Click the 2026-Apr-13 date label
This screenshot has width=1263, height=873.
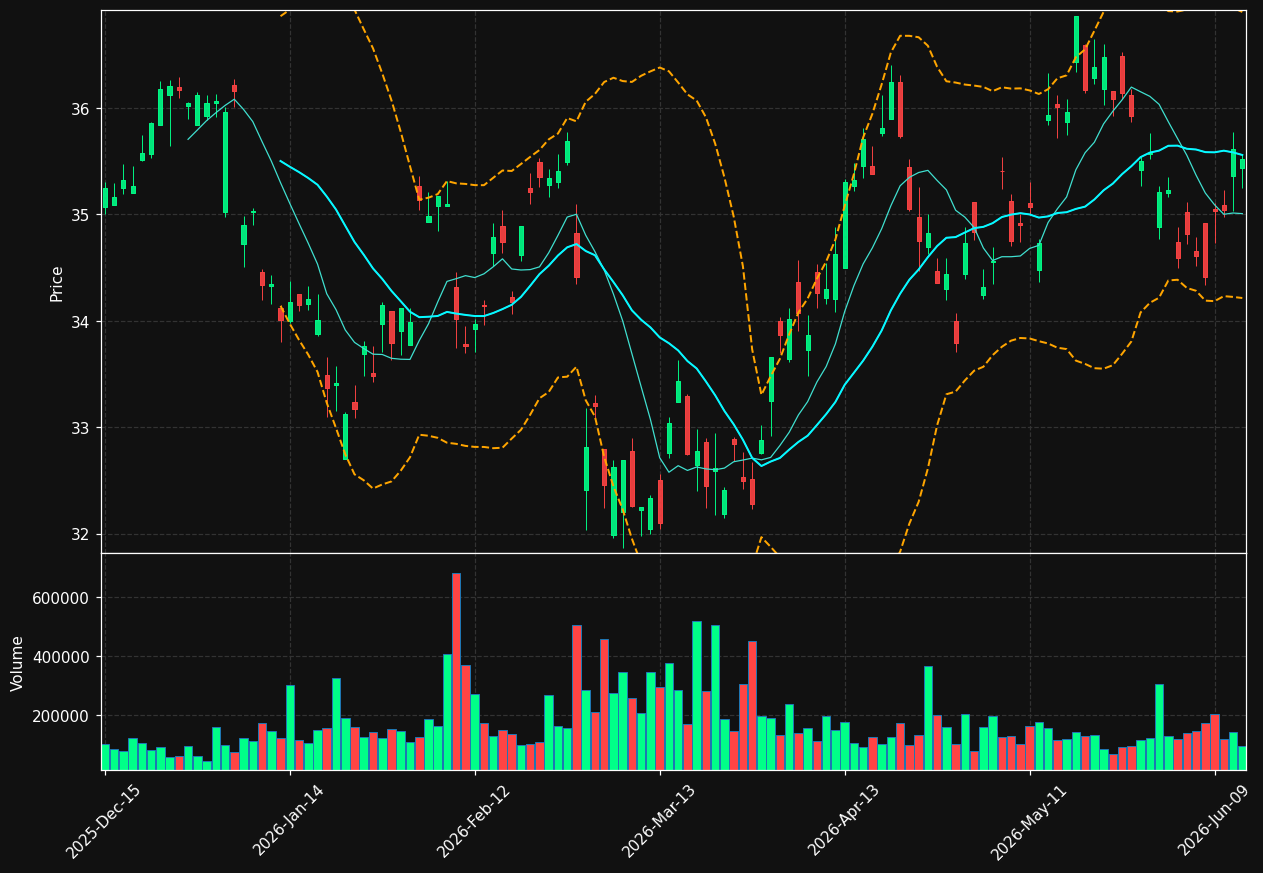[844, 820]
